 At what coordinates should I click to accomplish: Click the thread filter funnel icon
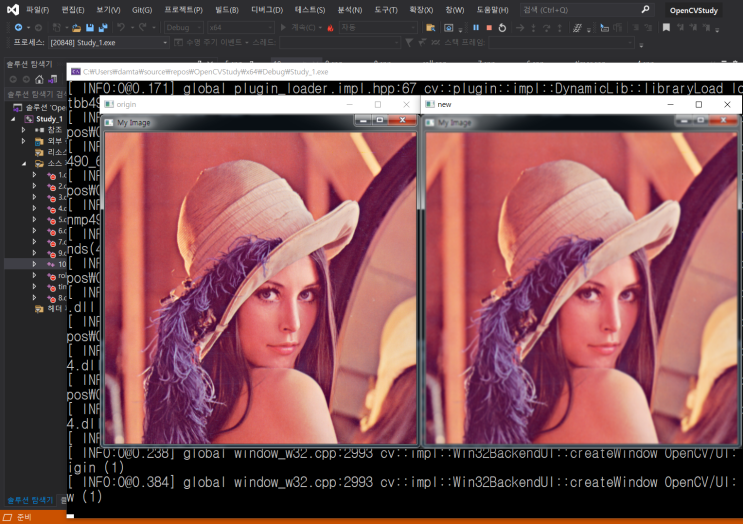[408, 43]
